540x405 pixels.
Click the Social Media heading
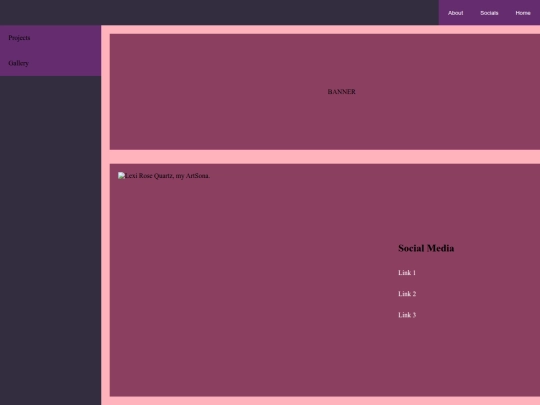(426, 248)
